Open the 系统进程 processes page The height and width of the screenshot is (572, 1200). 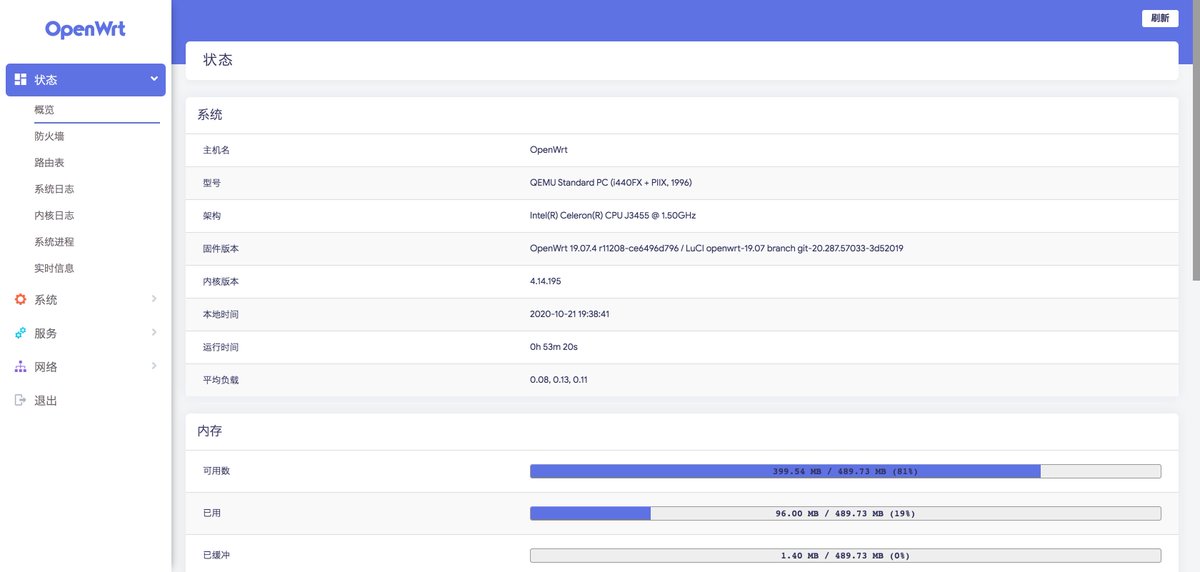(54, 242)
